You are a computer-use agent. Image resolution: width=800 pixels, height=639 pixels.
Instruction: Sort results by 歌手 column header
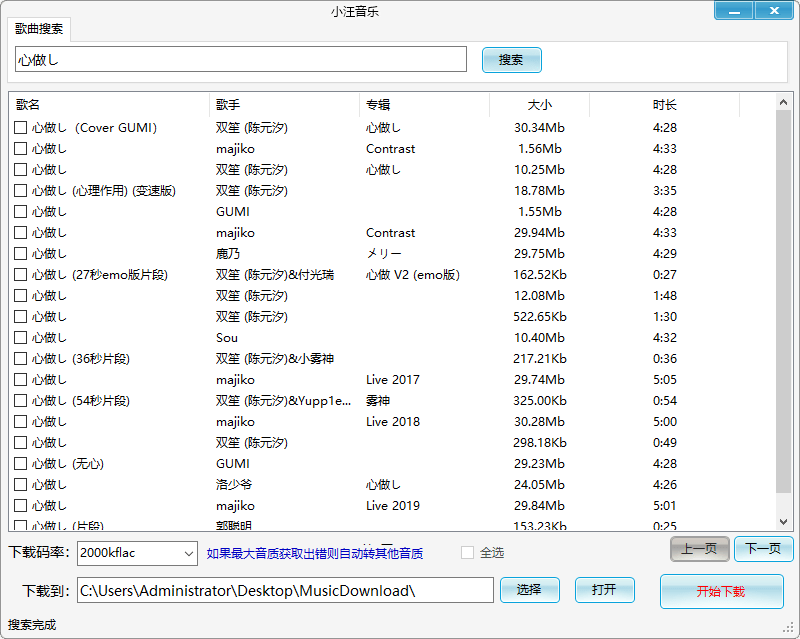pos(284,105)
